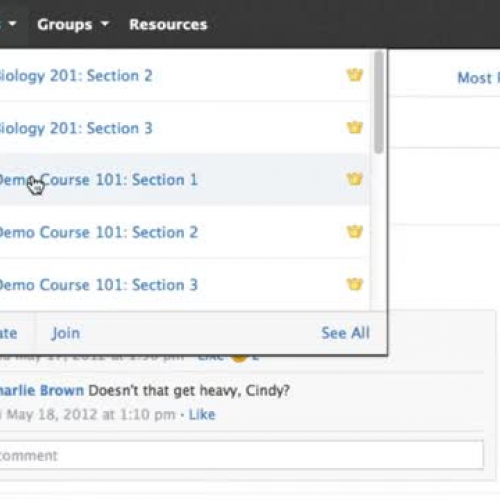Open Resources in the top navigation
This screenshot has height=500, width=500.
(168, 24)
